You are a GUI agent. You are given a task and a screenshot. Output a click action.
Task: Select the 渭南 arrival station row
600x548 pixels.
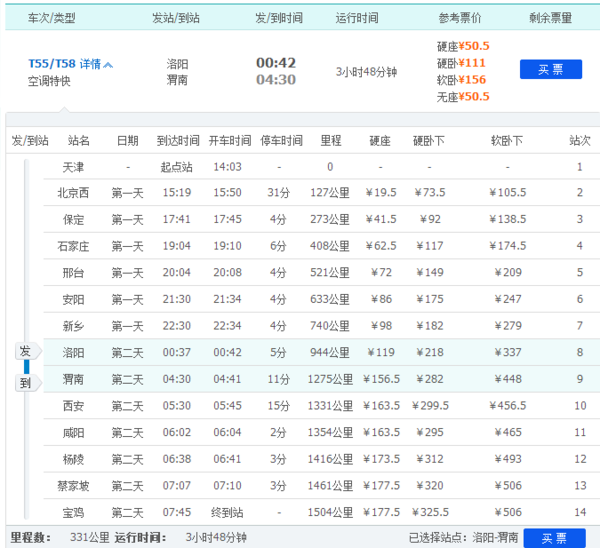(x=74, y=379)
